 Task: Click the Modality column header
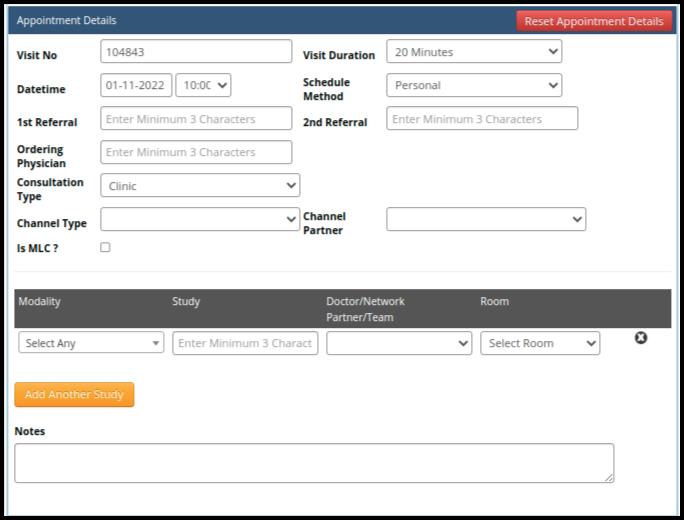tap(40, 301)
